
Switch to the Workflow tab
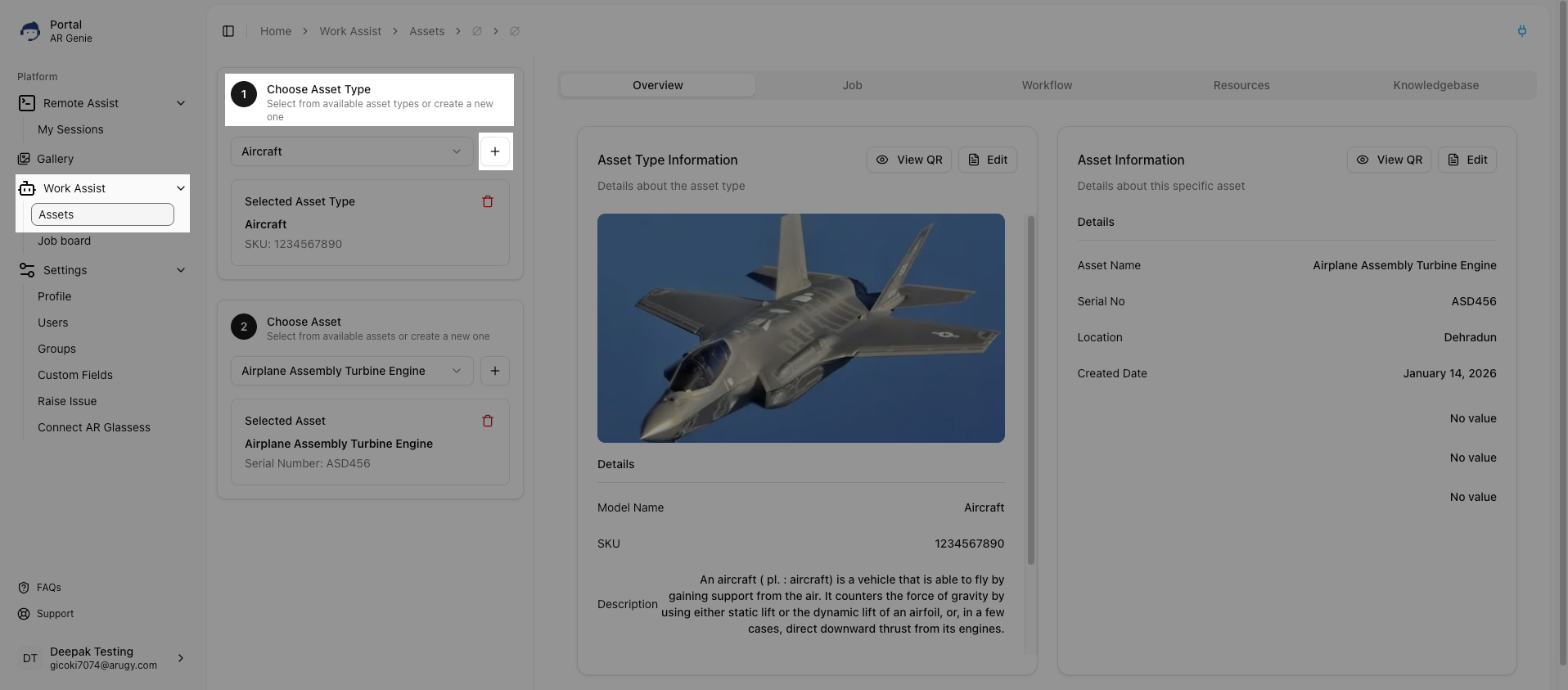pos(1047,85)
